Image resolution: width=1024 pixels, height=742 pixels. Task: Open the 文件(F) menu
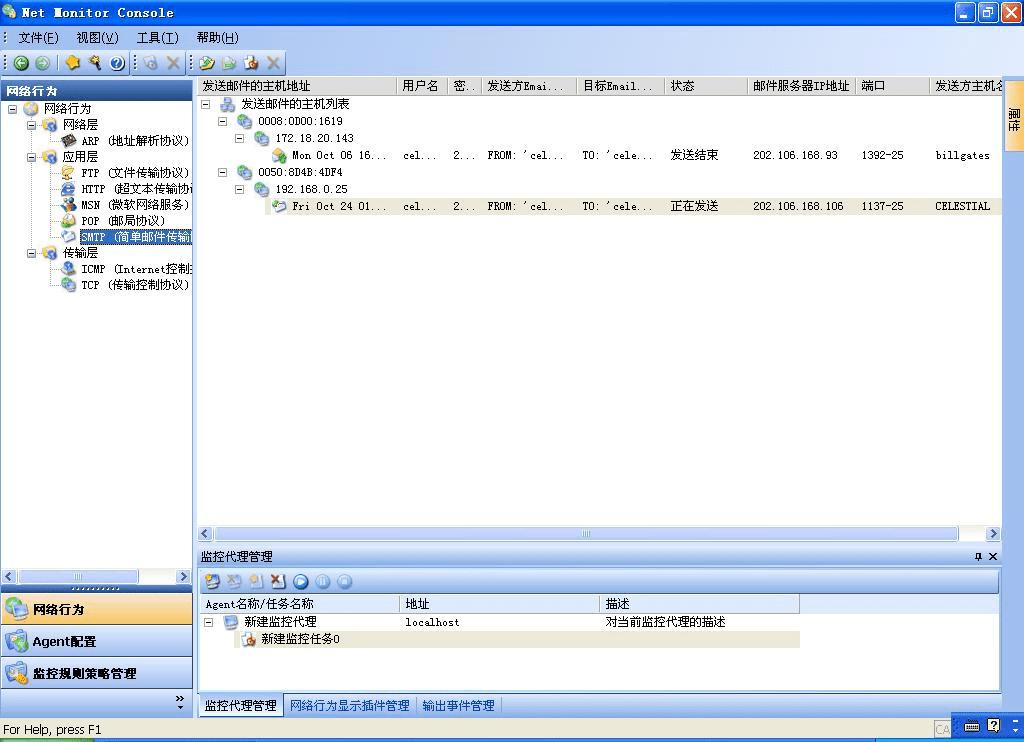[39, 38]
